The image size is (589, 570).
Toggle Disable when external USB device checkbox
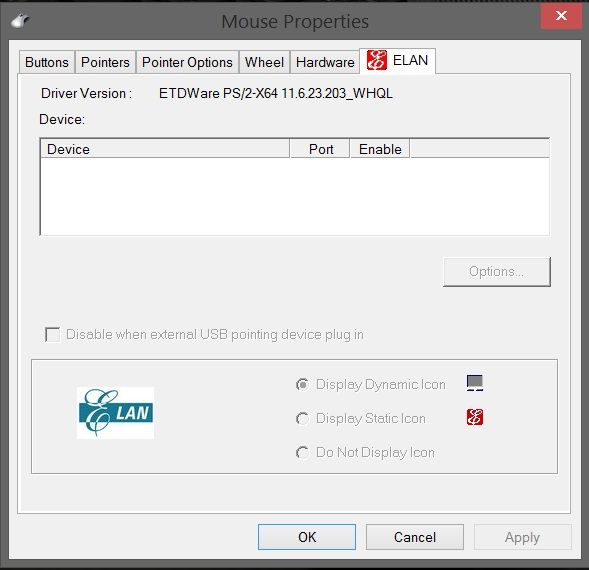(52, 334)
